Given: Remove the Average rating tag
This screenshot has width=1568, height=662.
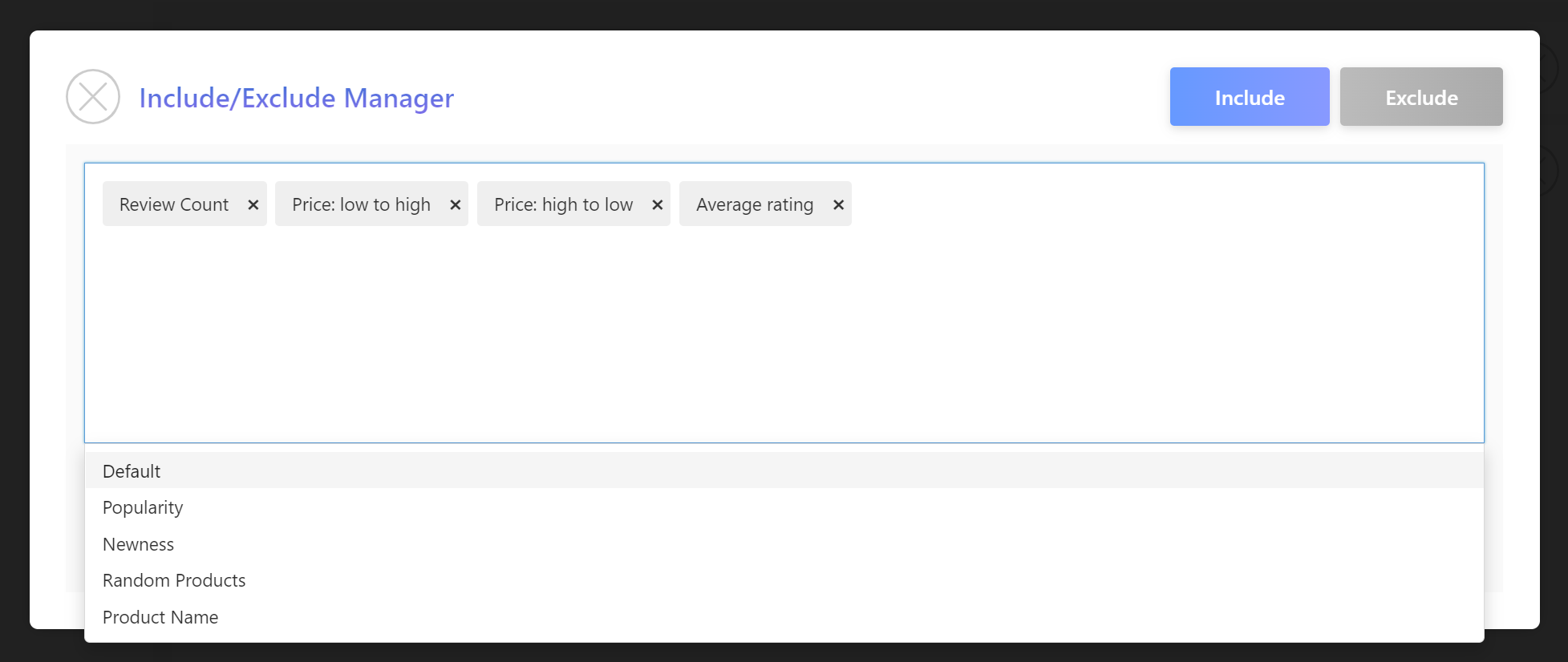Looking at the screenshot, I should point(838,204).
